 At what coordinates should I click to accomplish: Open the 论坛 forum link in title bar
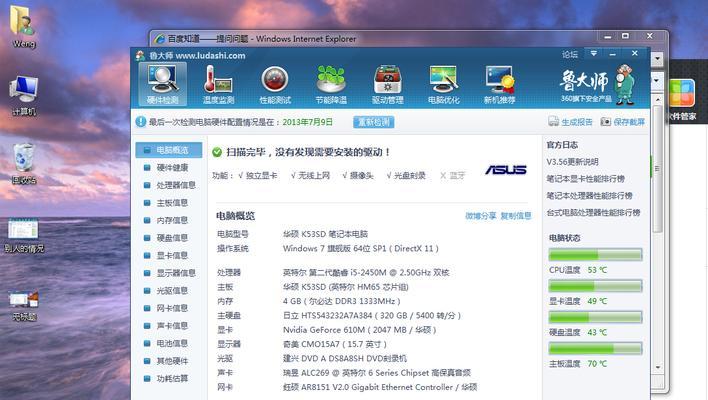click(x=570, y=55)
